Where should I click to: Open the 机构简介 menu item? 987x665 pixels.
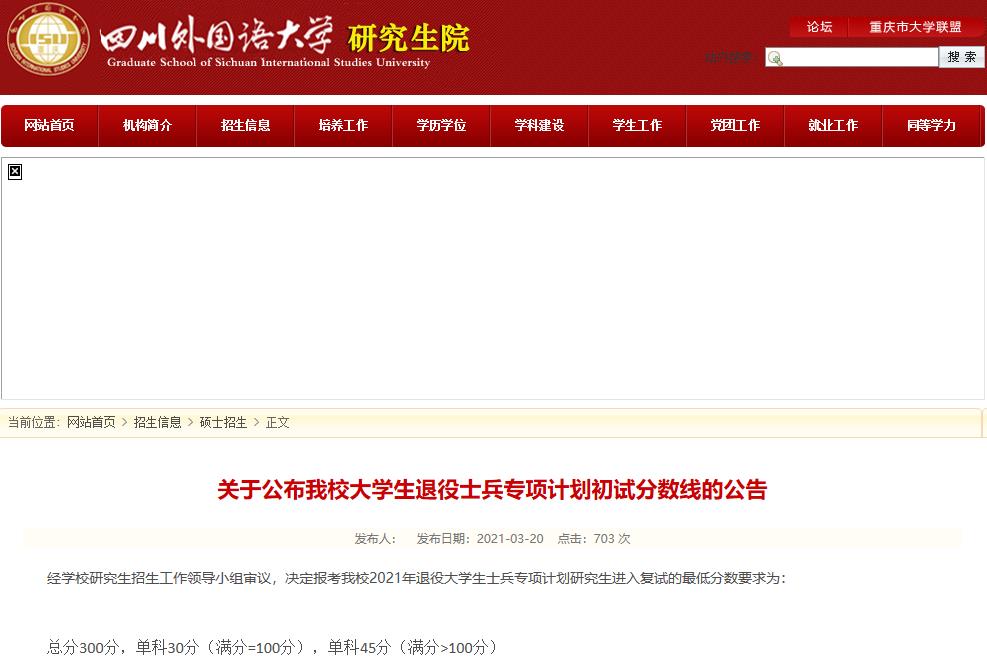[147, 125]
